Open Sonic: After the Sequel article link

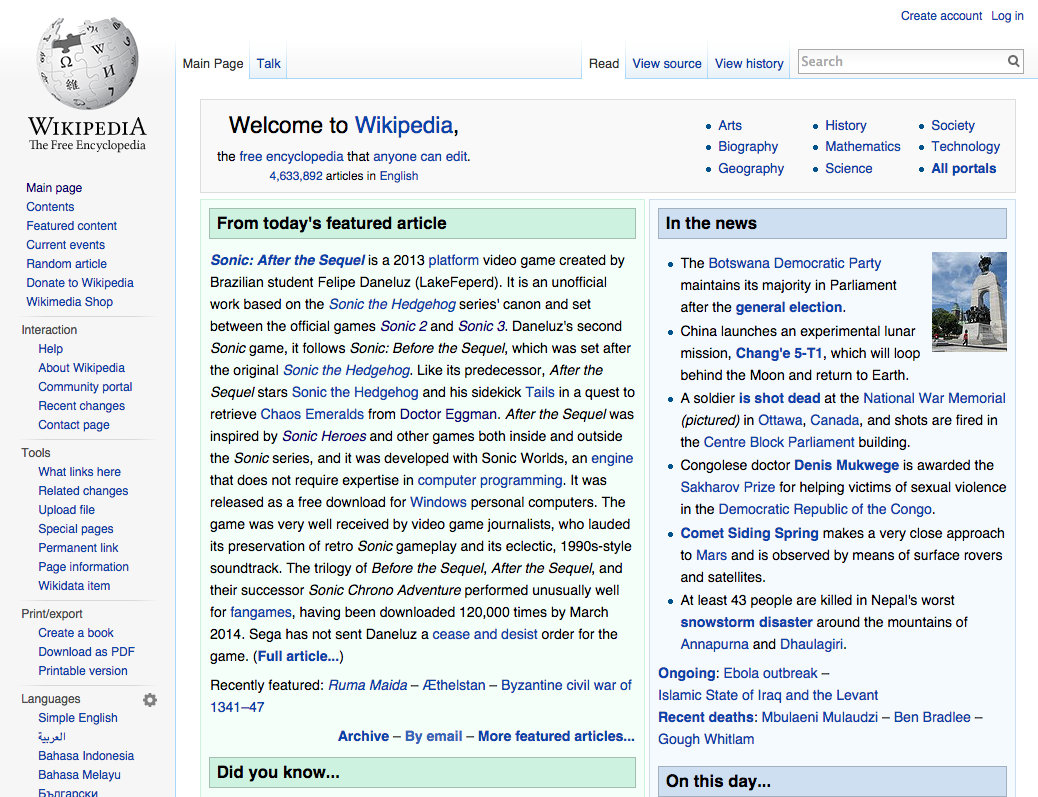(287, 260)
